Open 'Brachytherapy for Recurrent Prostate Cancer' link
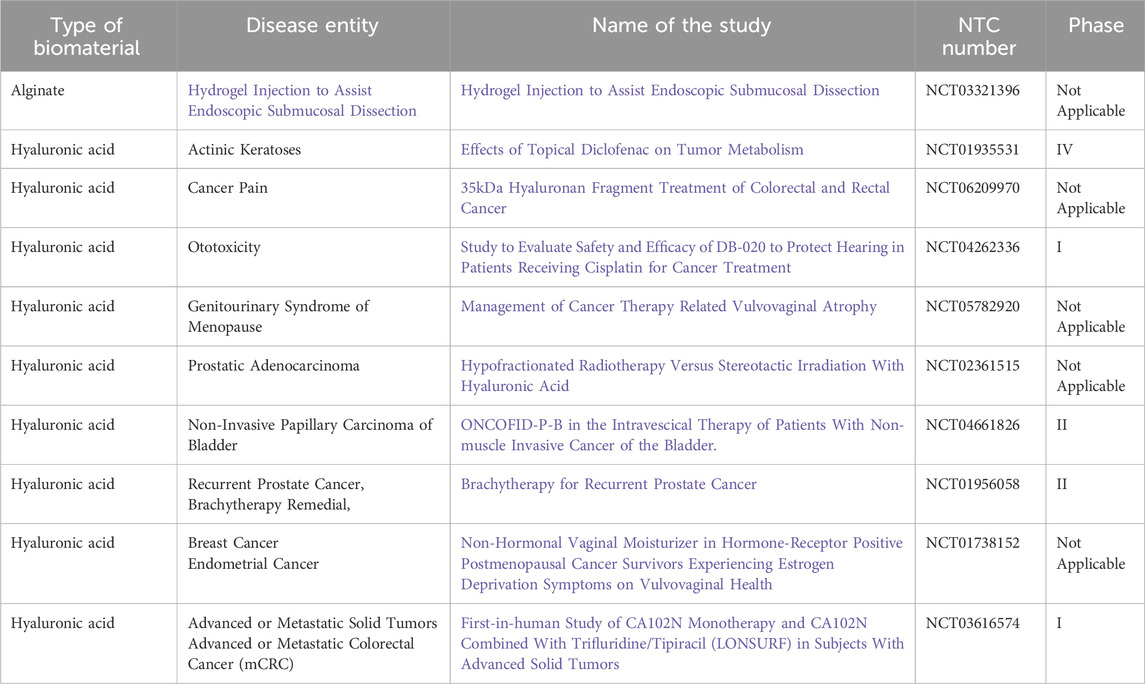1145x684 pixels. click(608, 484)
